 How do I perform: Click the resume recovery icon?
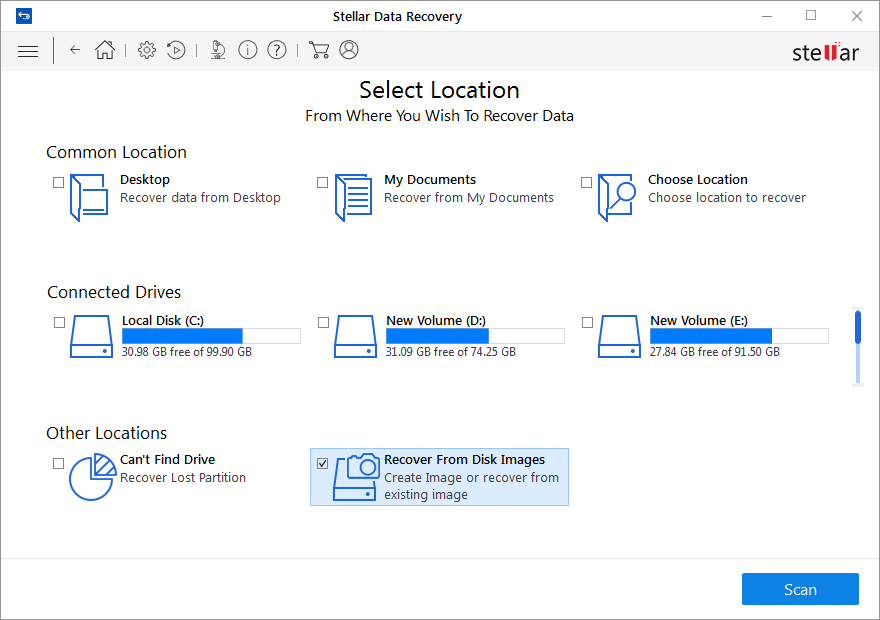pyautogui.click(x=176, y=50)
